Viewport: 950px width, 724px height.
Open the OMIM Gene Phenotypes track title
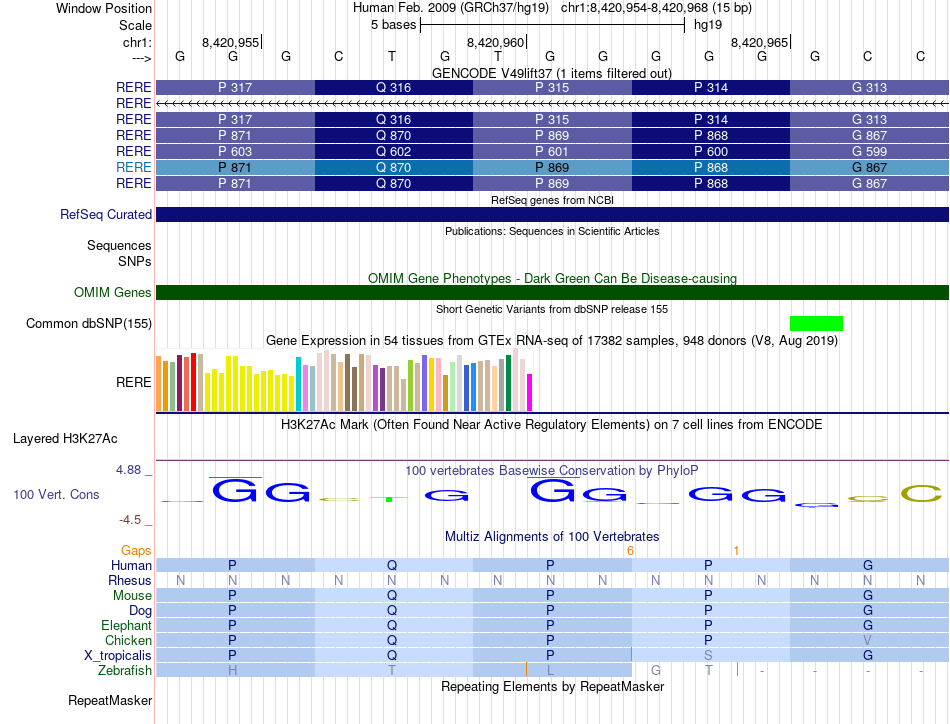point(552,278)
